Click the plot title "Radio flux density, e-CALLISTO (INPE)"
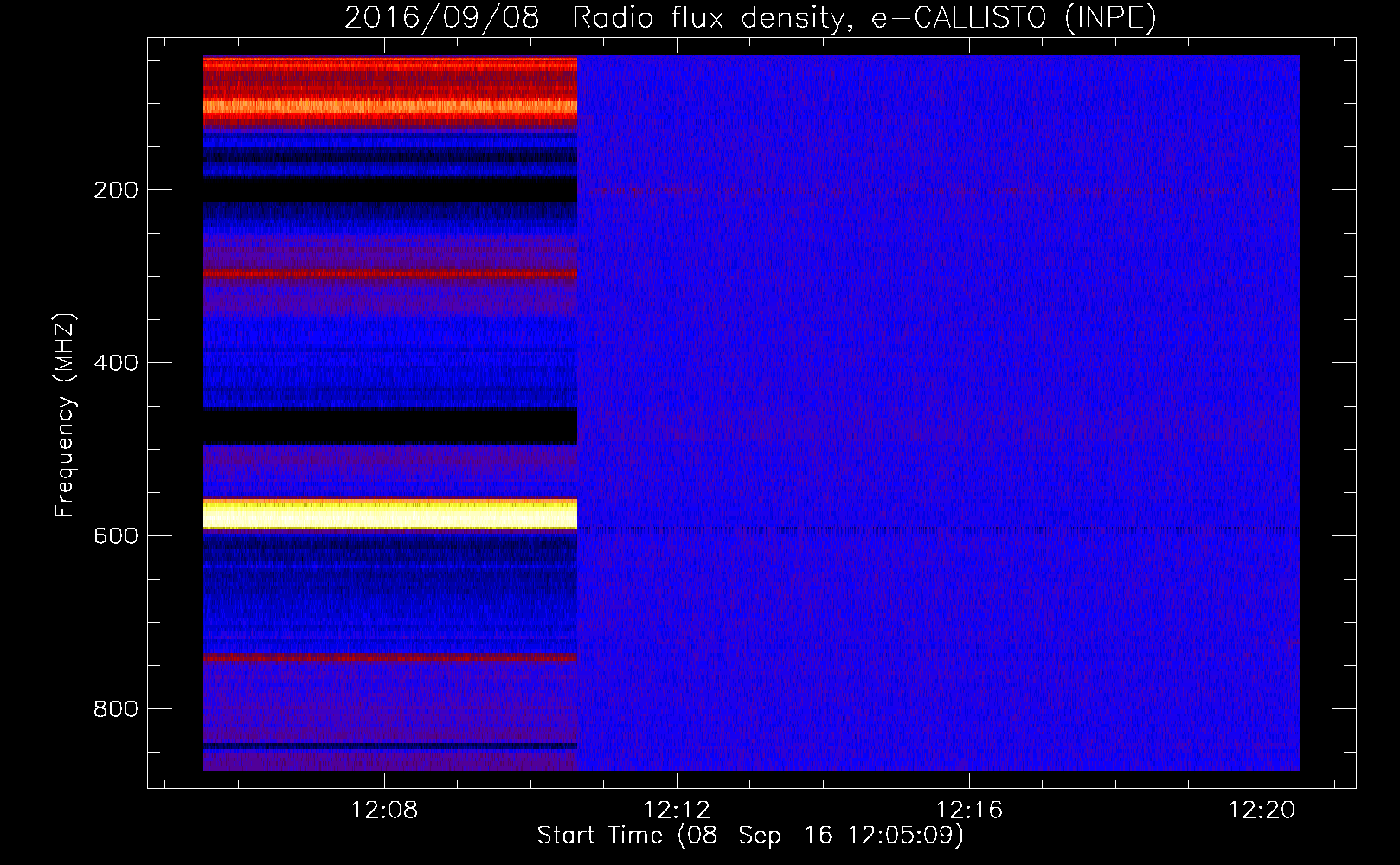Image resolution: width=1400 pixels, height=865 pixels. click(864, 17)
